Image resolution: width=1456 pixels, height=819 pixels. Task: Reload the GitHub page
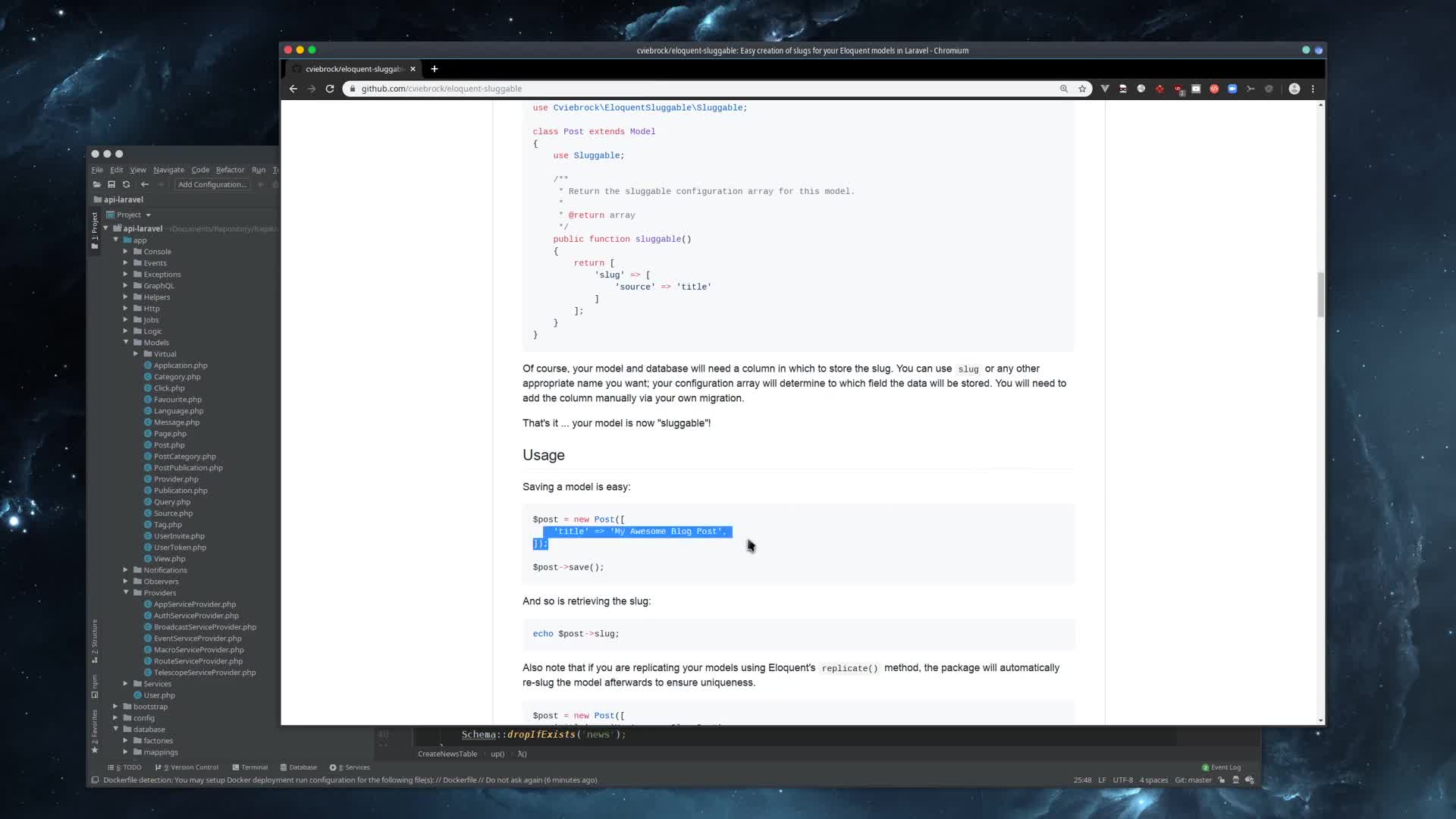pyautogui.click(x=330, y=89)
